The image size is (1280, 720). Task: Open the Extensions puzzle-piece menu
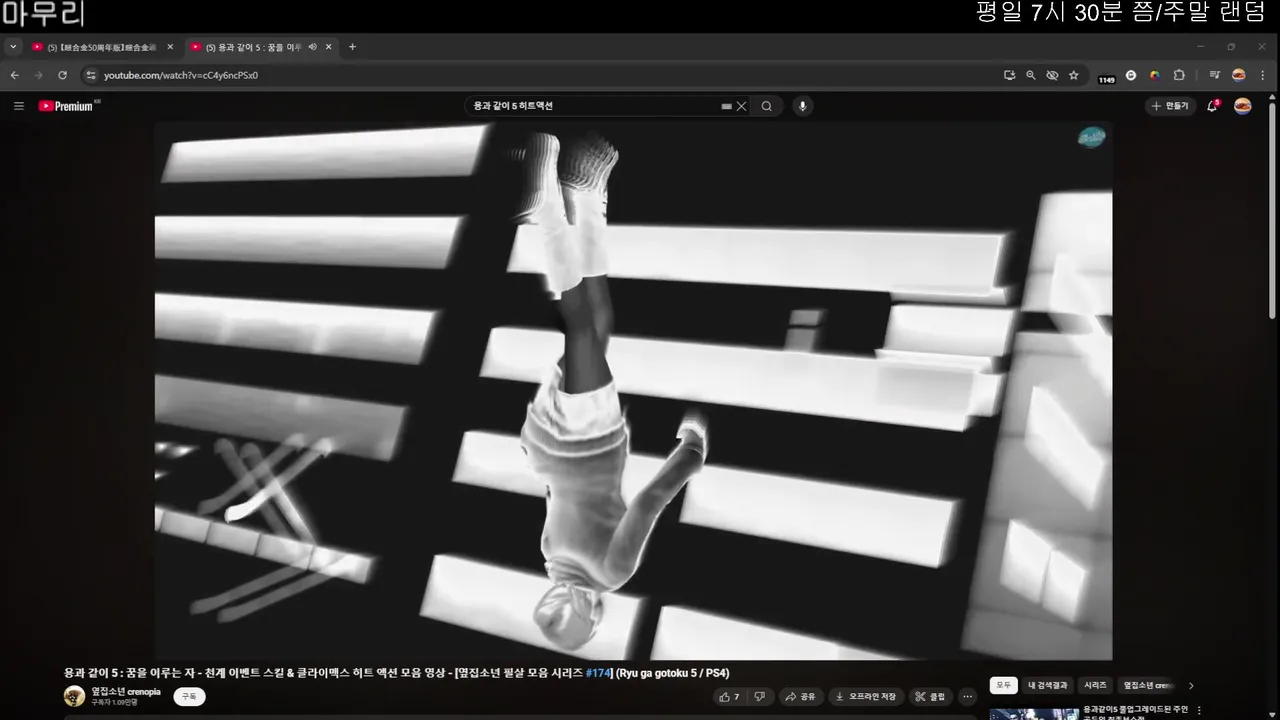(1179, 75)
